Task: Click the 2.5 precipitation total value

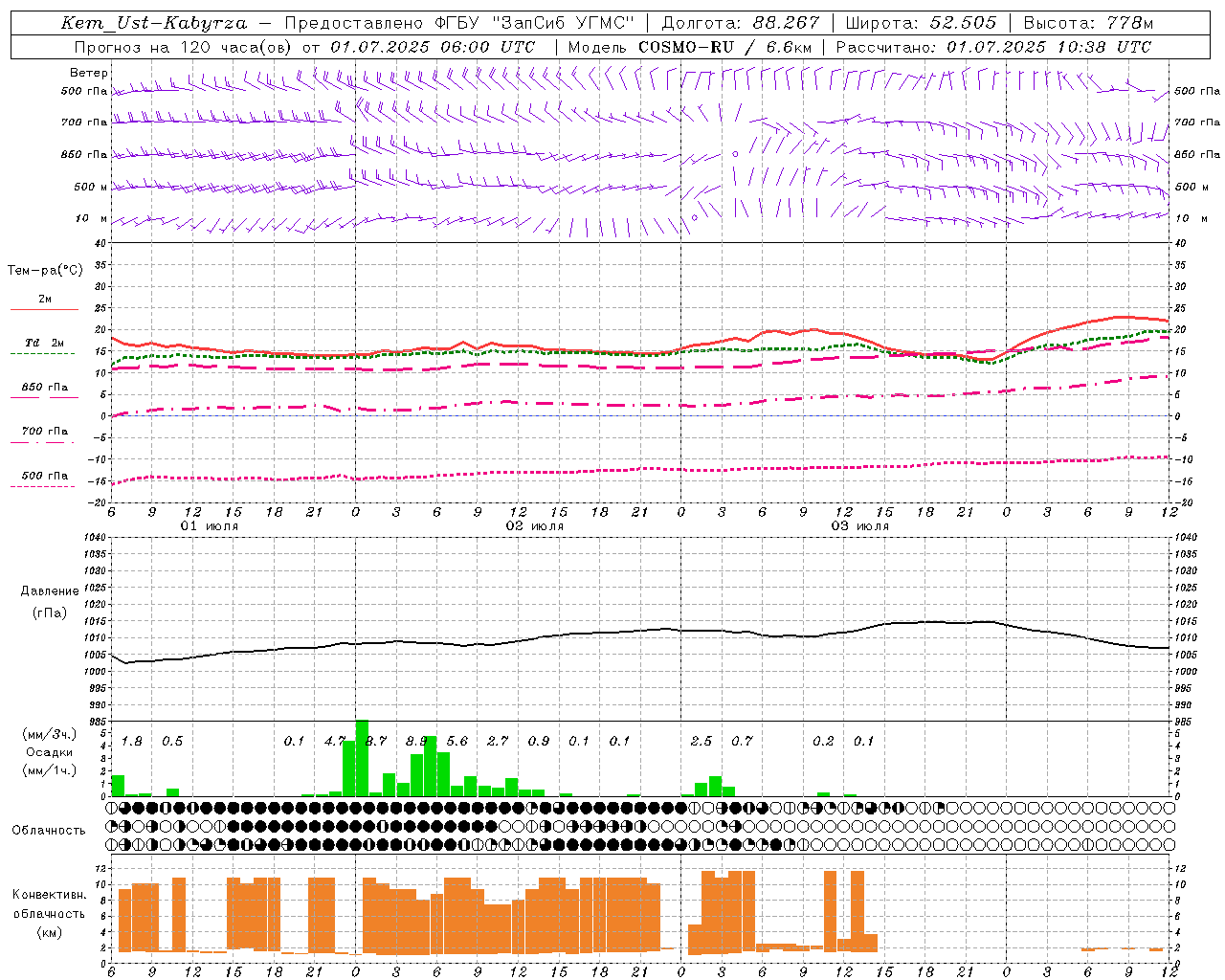Action: click(702, 741)
